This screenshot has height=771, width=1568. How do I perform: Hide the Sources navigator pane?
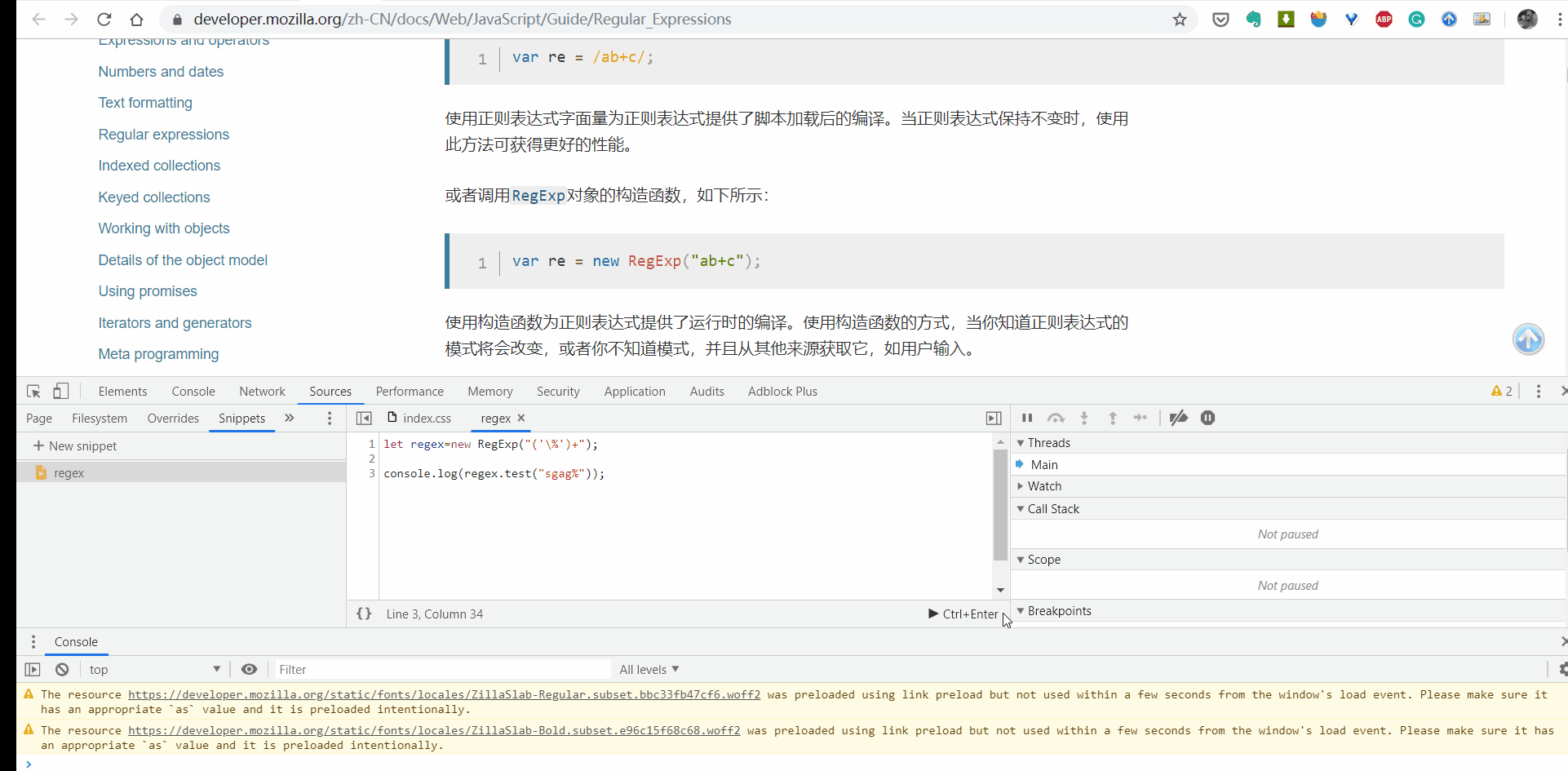click(x=364, y=418)
